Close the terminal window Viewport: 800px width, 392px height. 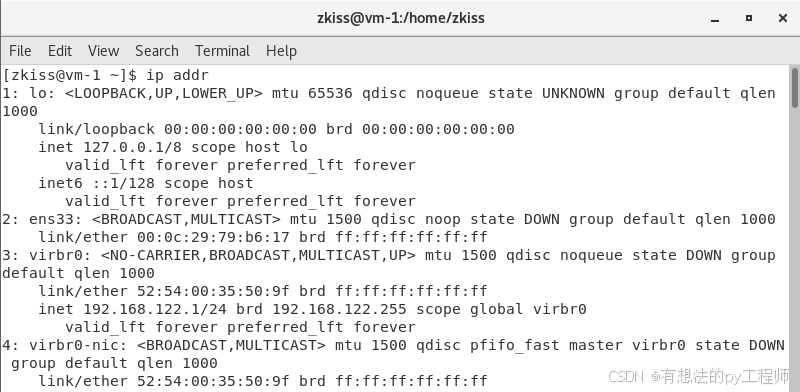(783, 18)
